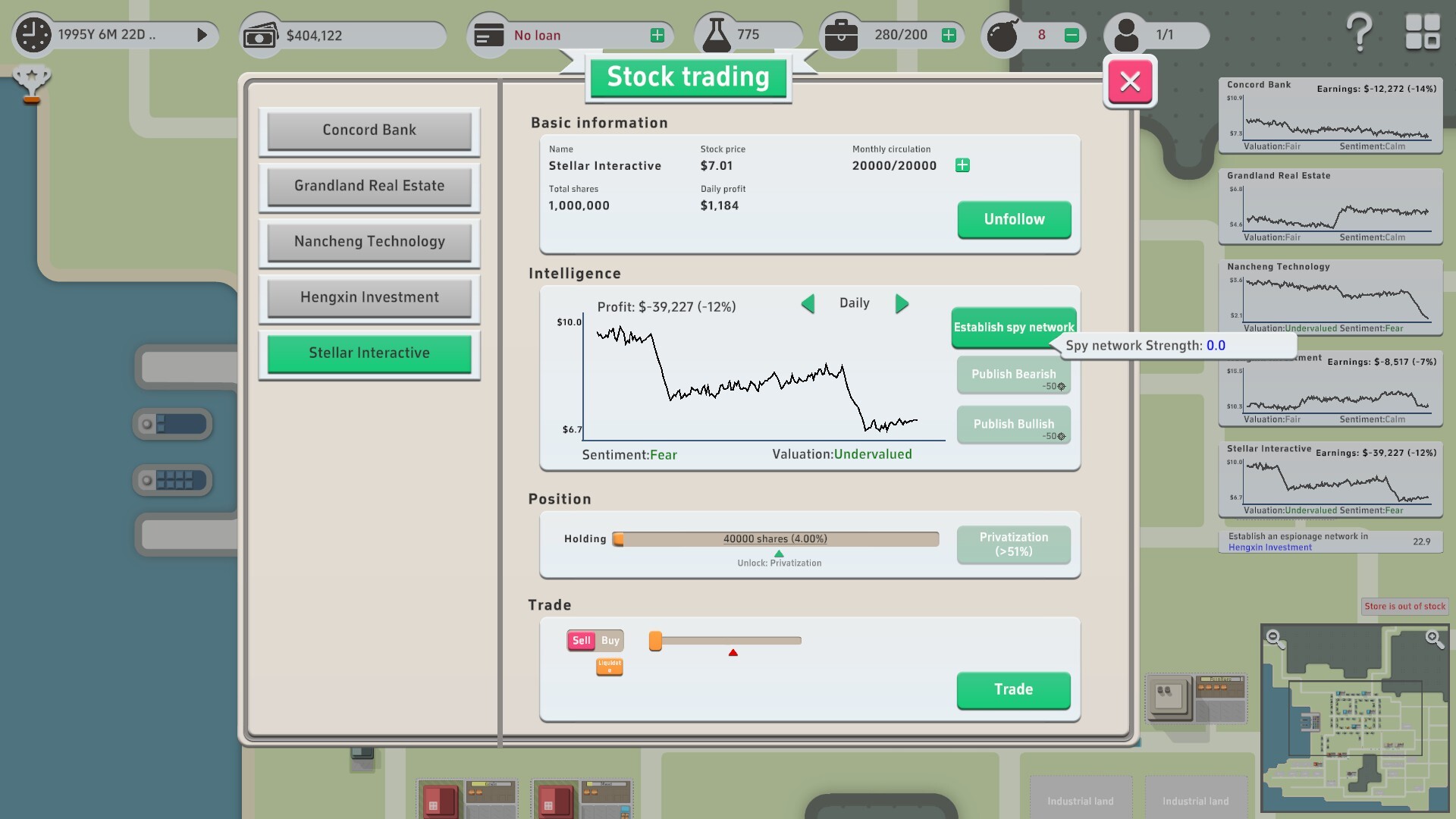Click the left arrow beside Daily timeframe
The image size is (1456, 819).
pos(808,303)
